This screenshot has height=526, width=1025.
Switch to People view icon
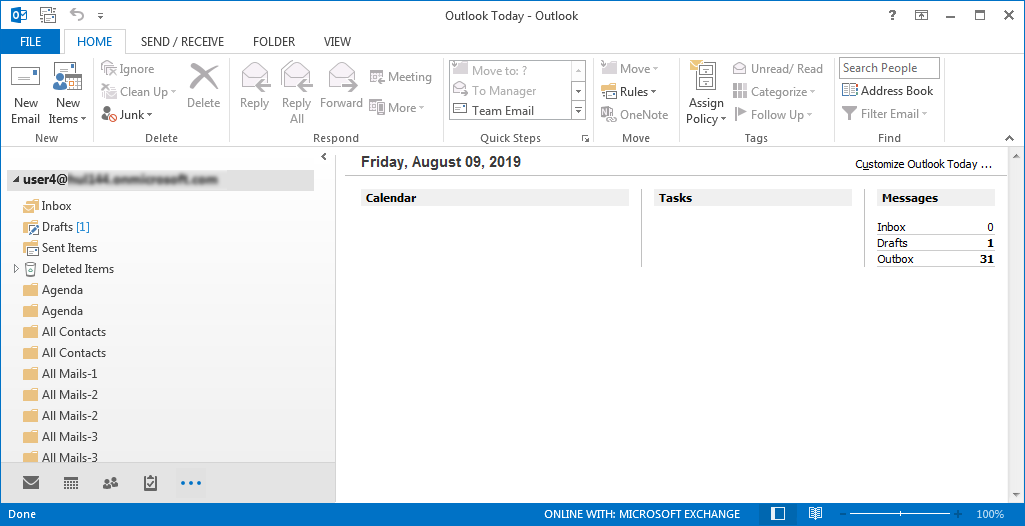110,483
